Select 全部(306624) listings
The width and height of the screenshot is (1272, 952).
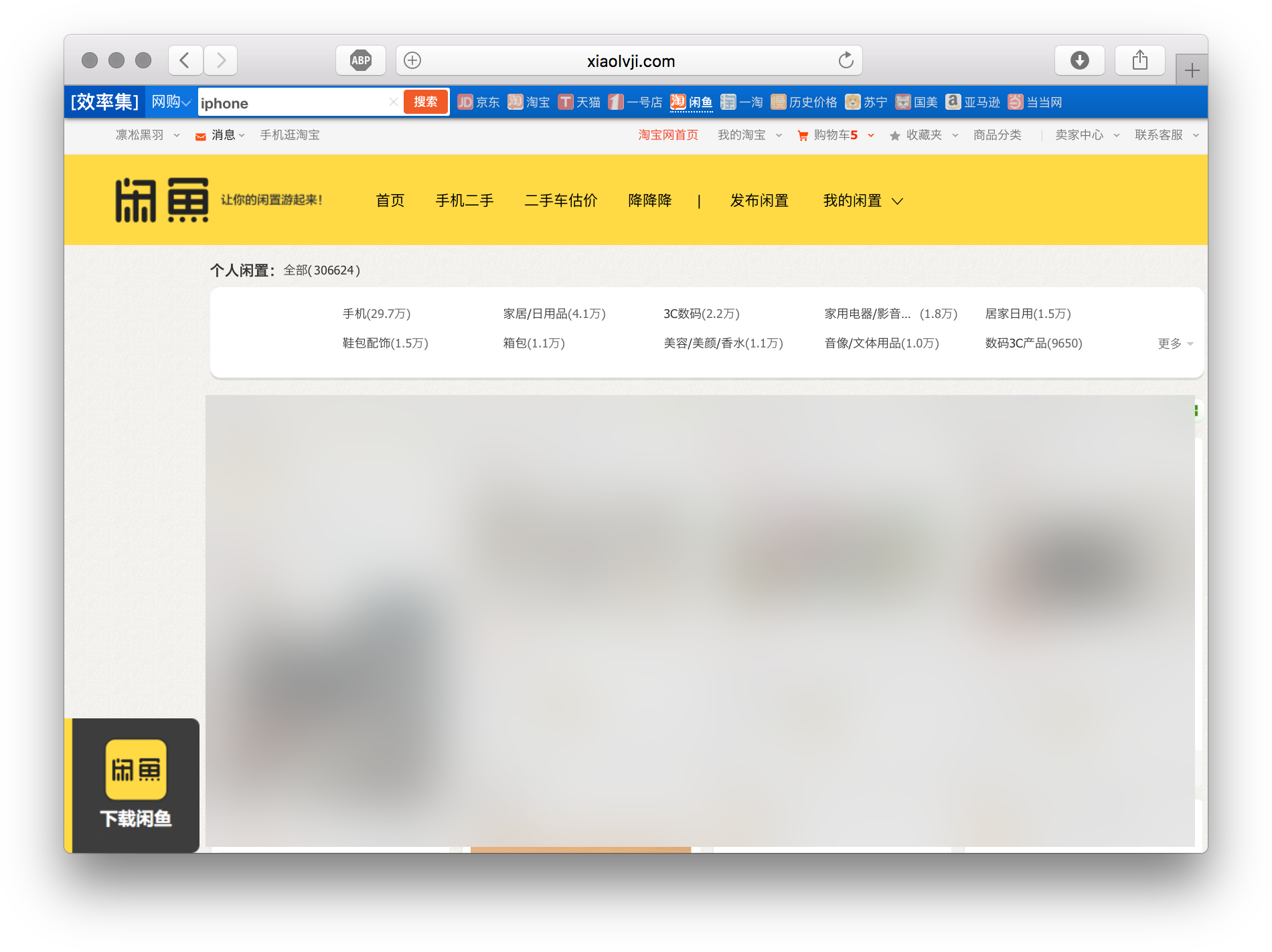click(322, 270)
